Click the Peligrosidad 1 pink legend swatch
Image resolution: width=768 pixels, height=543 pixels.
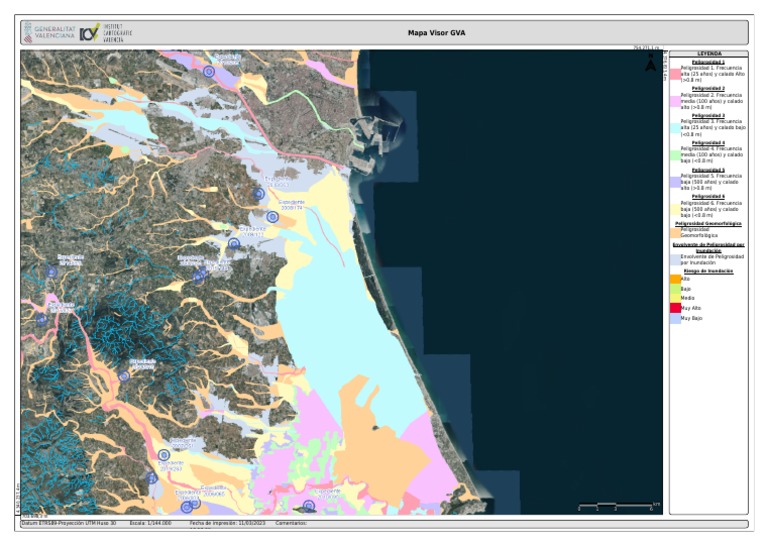675,72
